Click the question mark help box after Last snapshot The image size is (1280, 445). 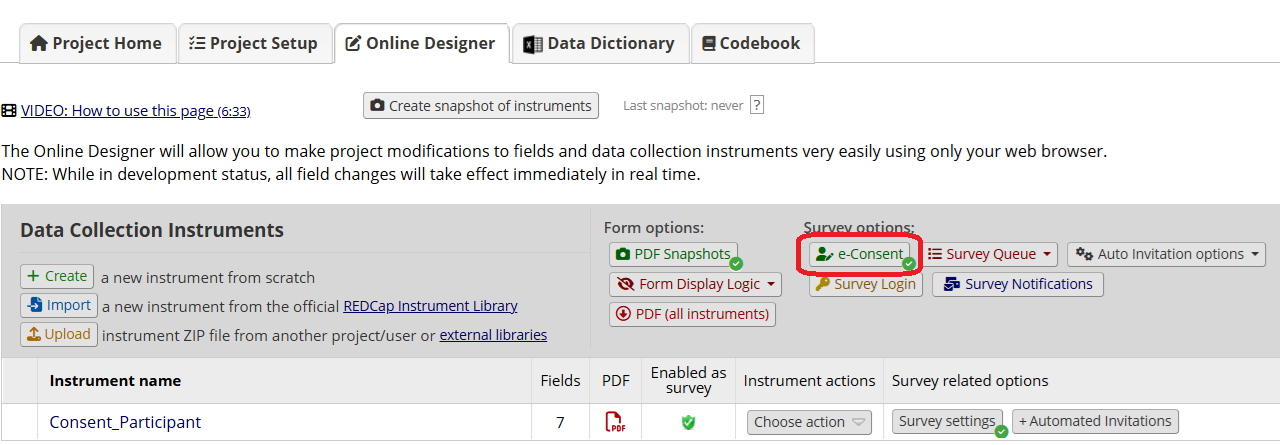[757, 105]
